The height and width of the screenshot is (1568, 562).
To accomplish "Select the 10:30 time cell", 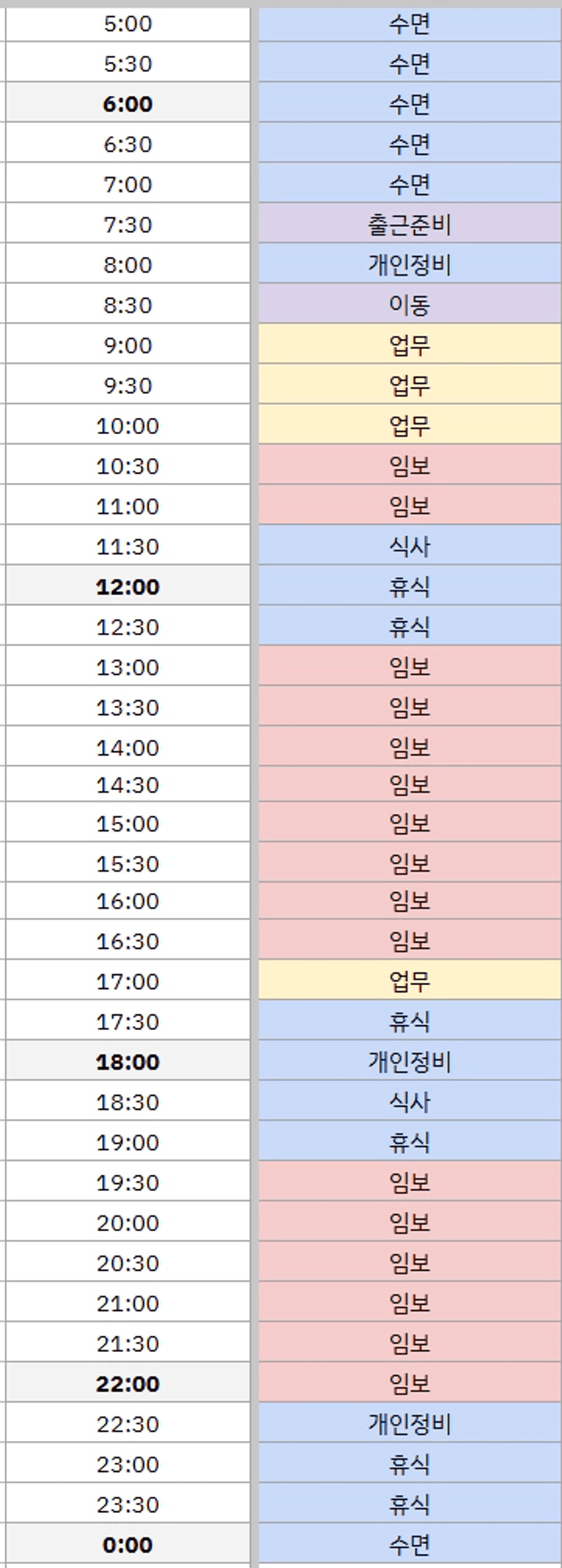I will (128, 466).
